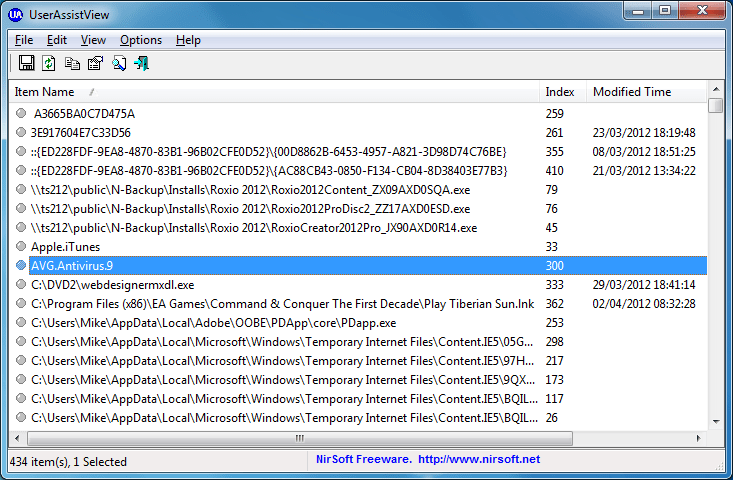Viewport: 733px width, 480px height.
Task: Click the bullet icon beside PDapp.exe row
Action: click(21, 322)
